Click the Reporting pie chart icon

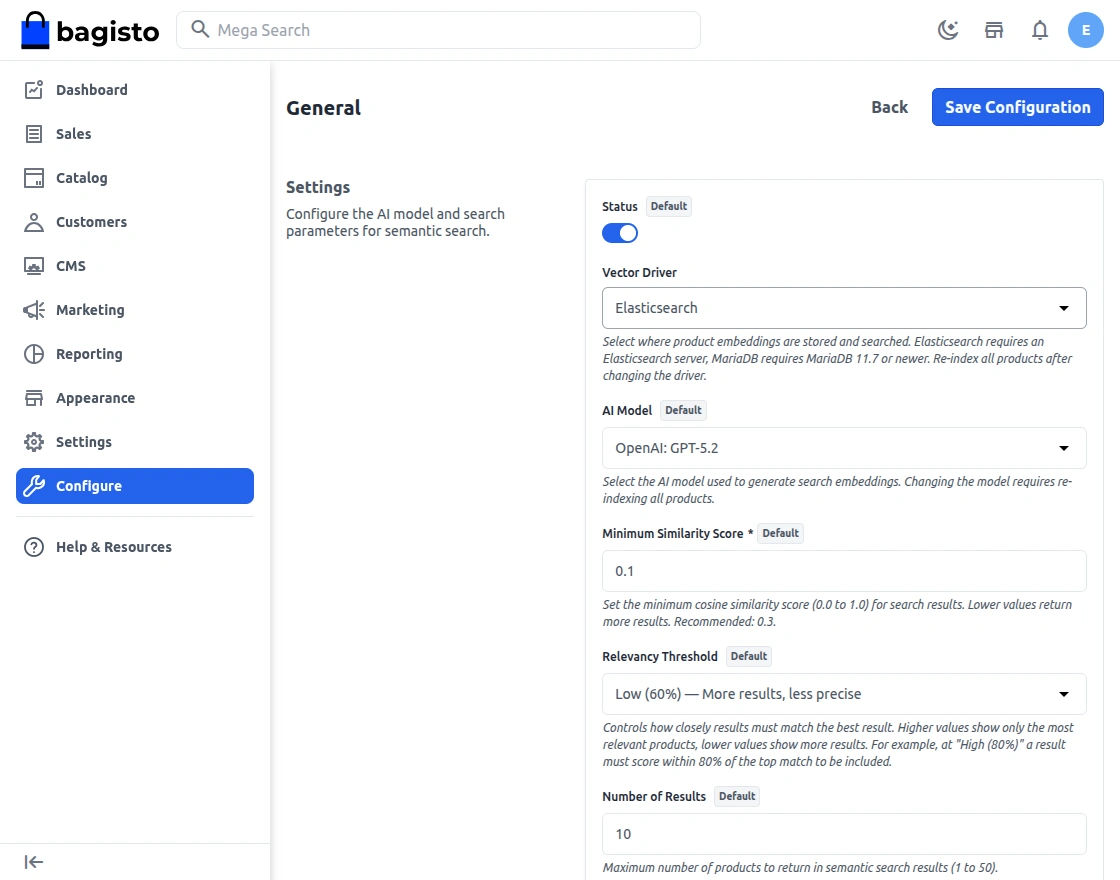tap(34, 354)
